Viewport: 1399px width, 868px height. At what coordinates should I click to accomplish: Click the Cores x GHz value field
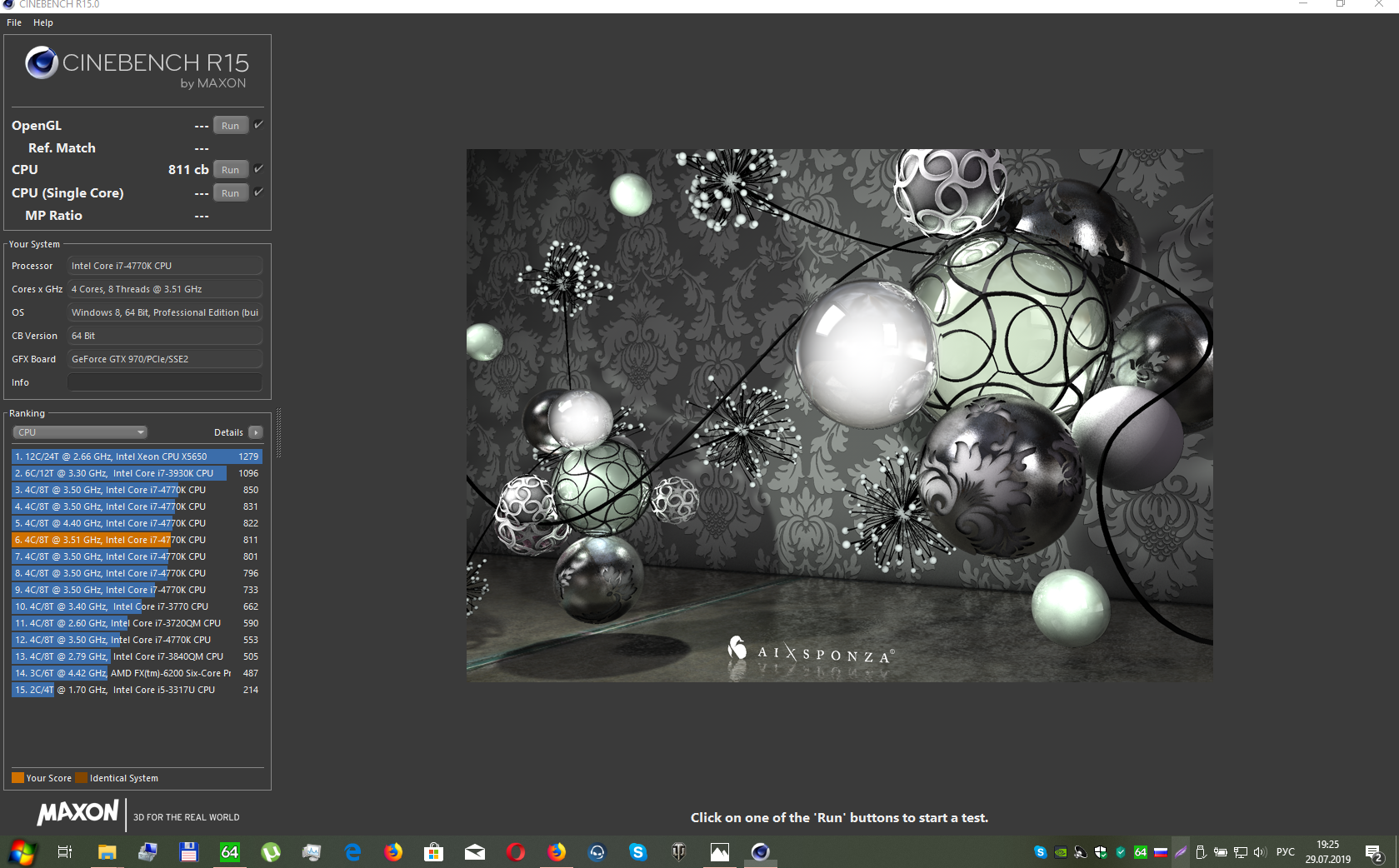[x=165, y=289]
